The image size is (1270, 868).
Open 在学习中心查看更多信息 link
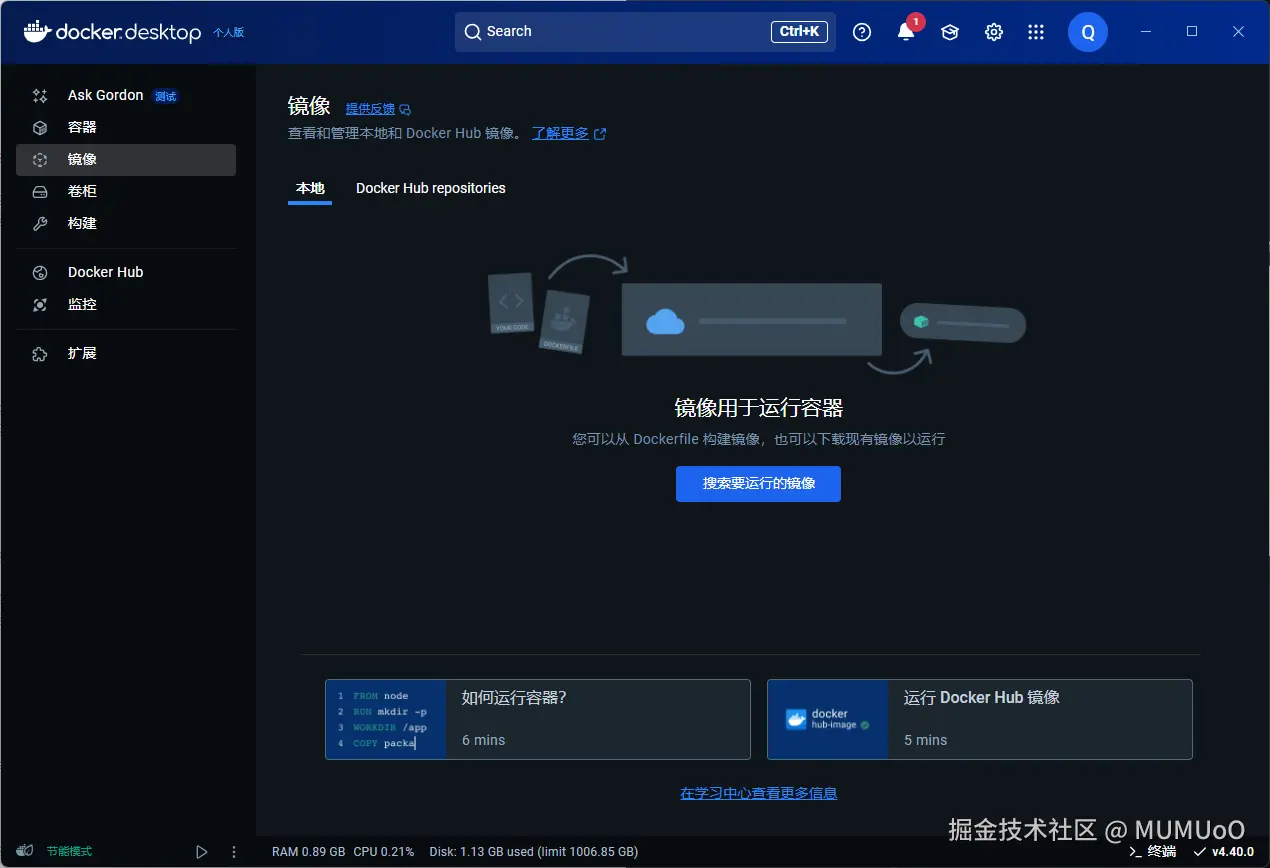pos(758,793)
